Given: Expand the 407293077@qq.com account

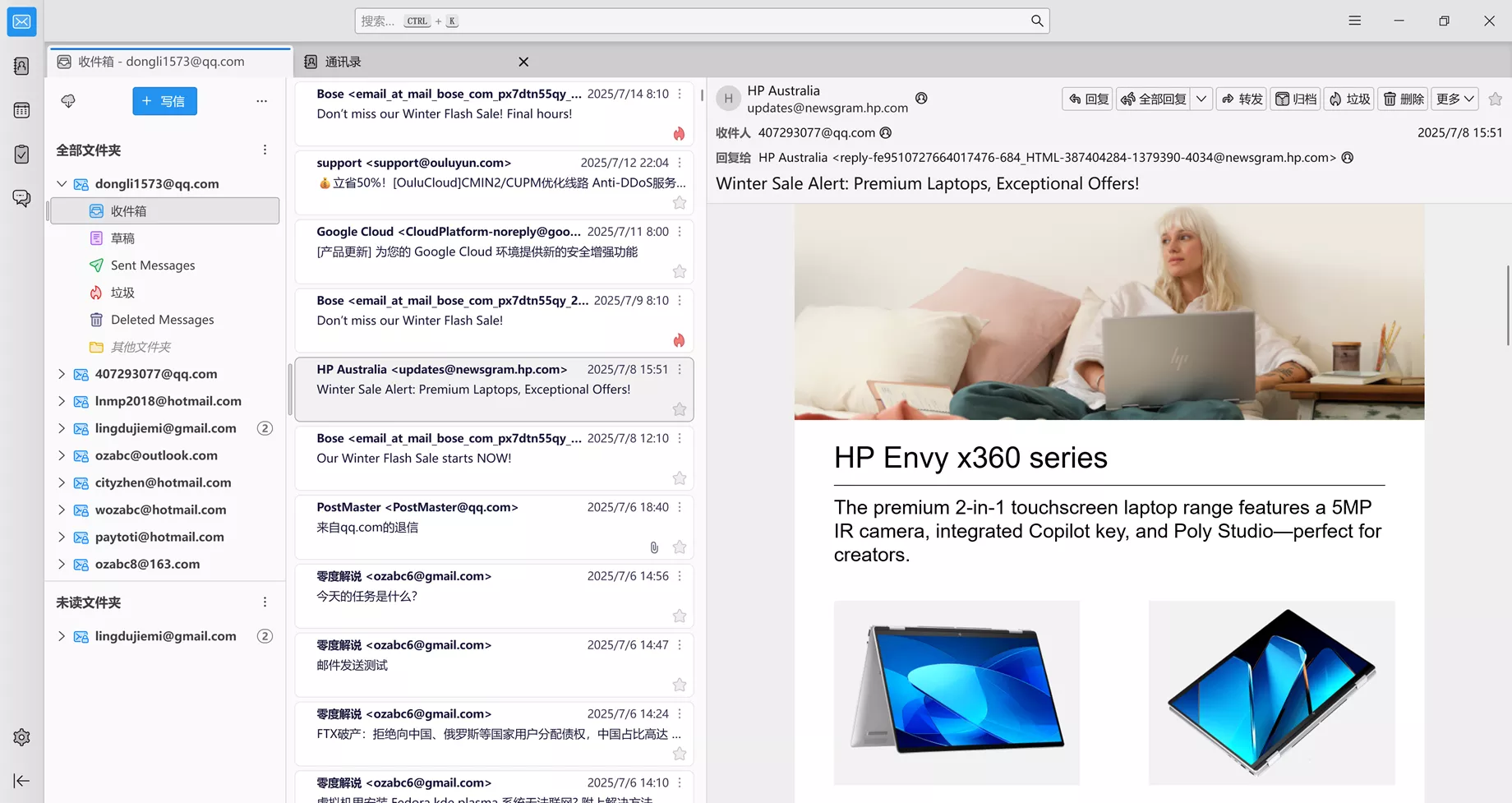Looking at the screenshot, I should click(x=62, y=374).
